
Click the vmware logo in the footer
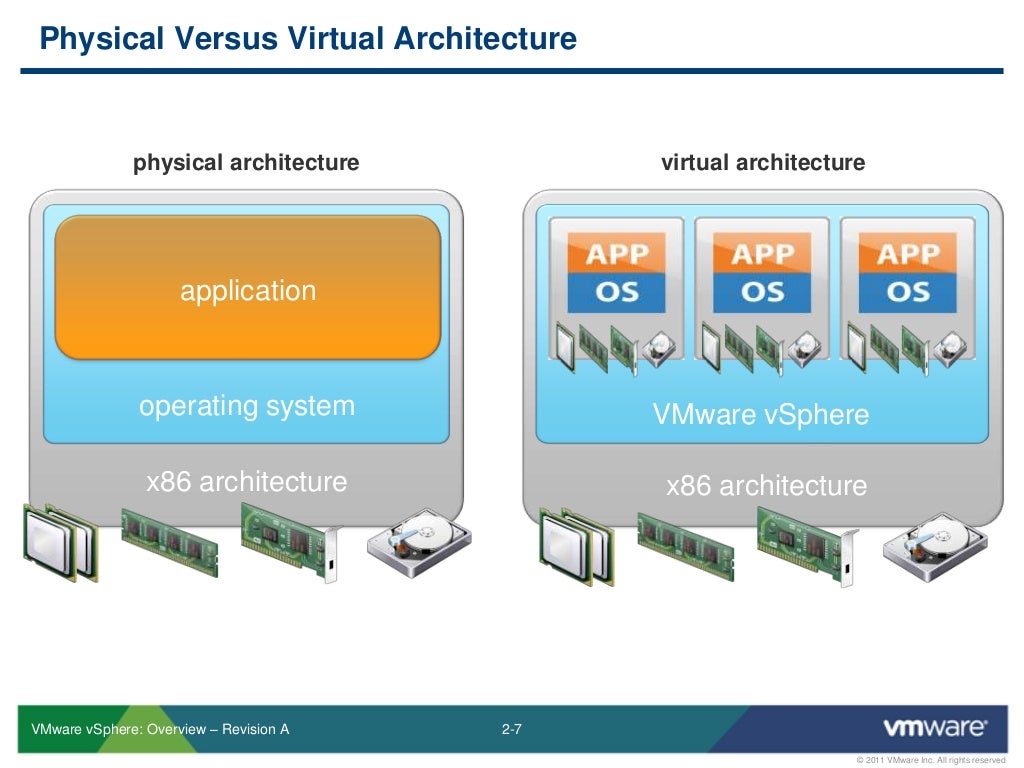935,727
